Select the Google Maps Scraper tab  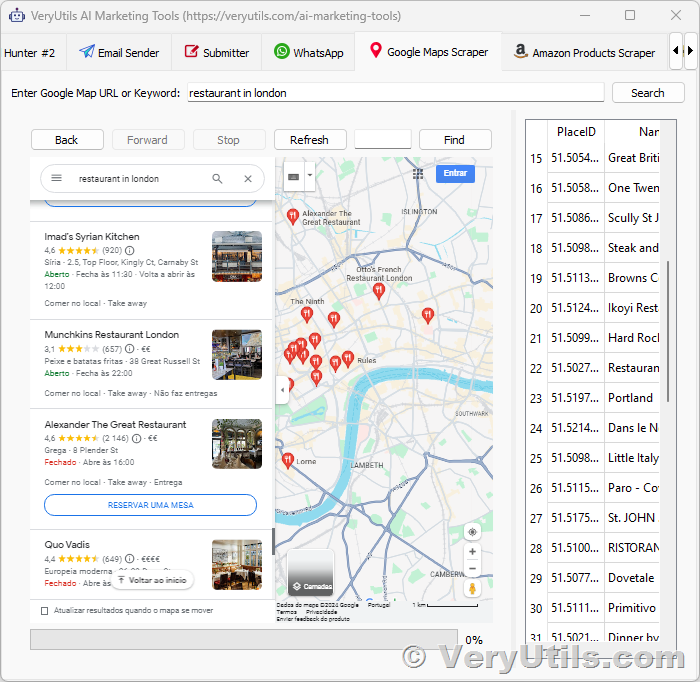point(428,52)
